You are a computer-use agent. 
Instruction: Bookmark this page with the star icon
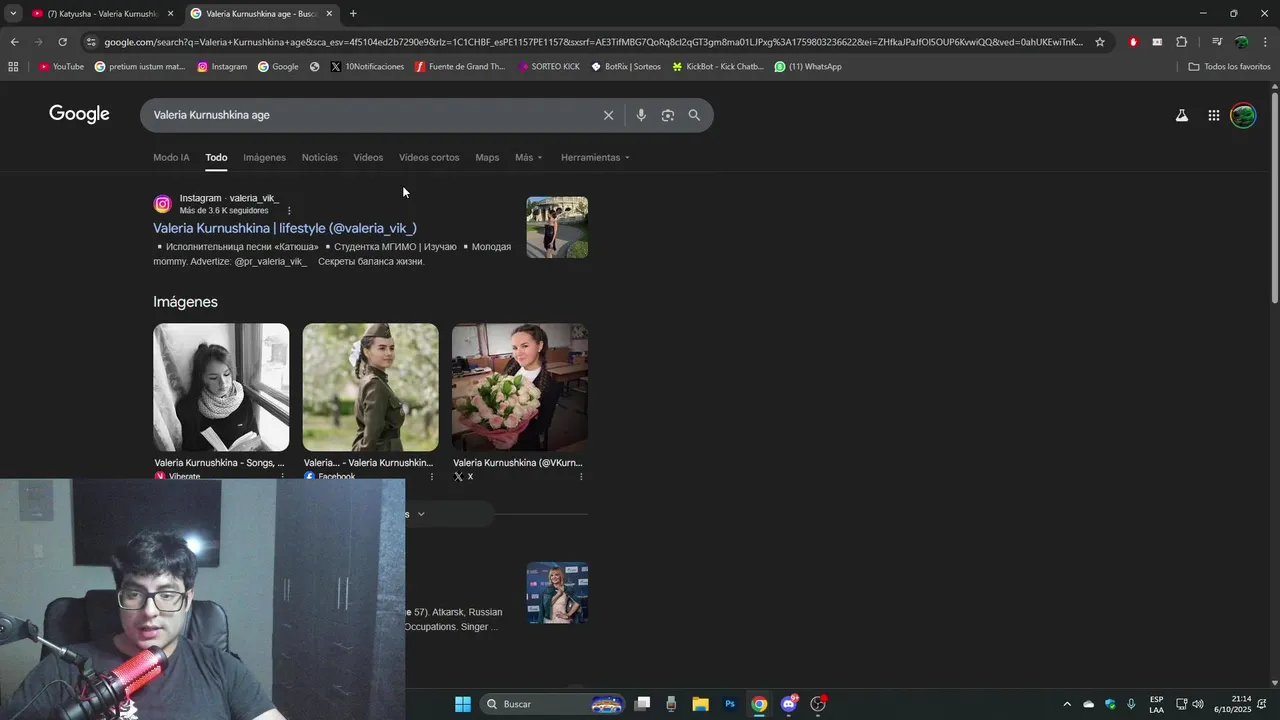pos(1100,42)
